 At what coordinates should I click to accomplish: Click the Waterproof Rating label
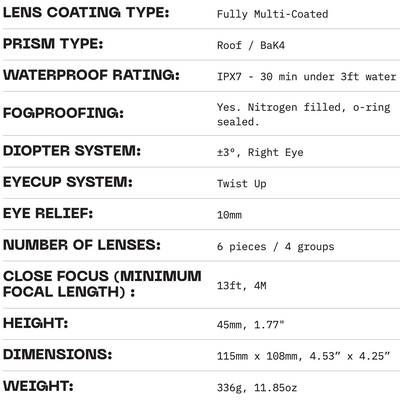[91, 75]
